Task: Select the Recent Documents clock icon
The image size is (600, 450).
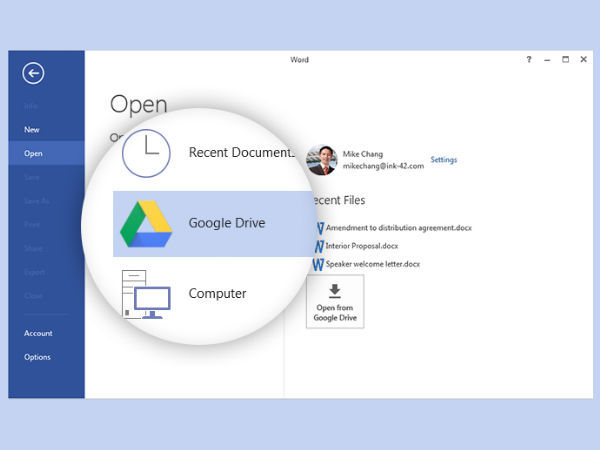Action: tap(146, 153)
